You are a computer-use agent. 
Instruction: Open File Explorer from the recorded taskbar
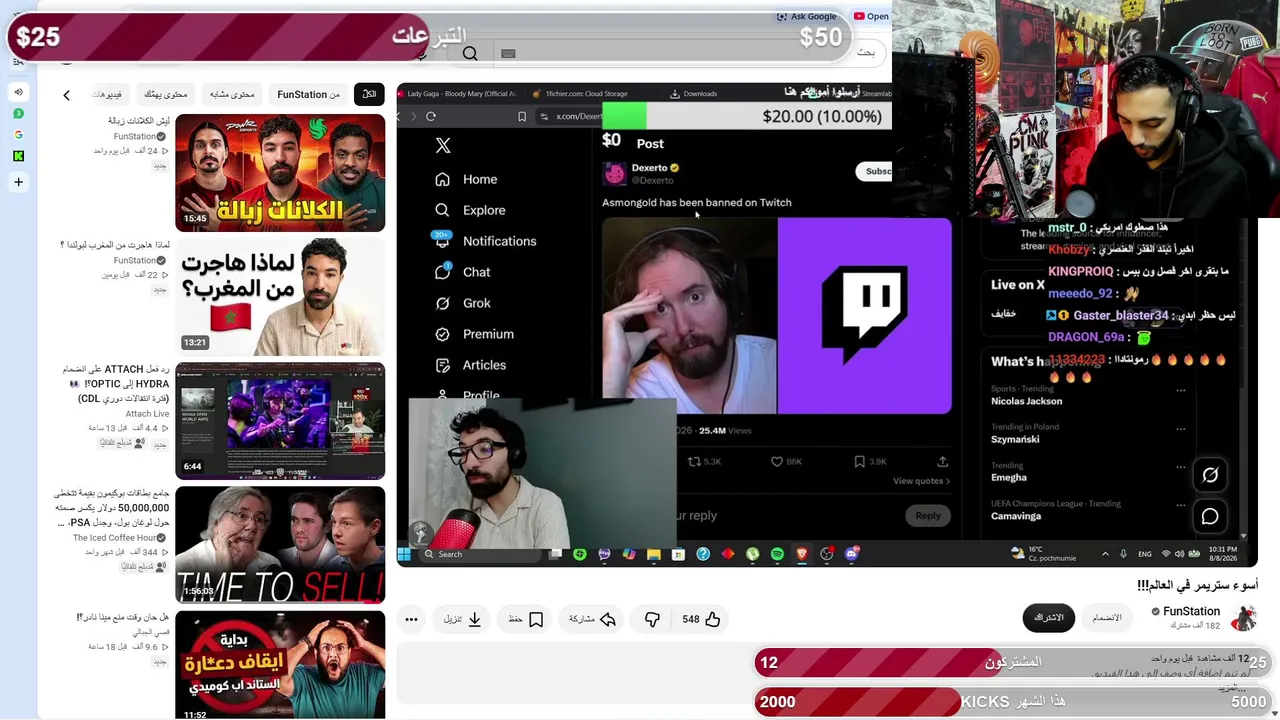[654, 554]
